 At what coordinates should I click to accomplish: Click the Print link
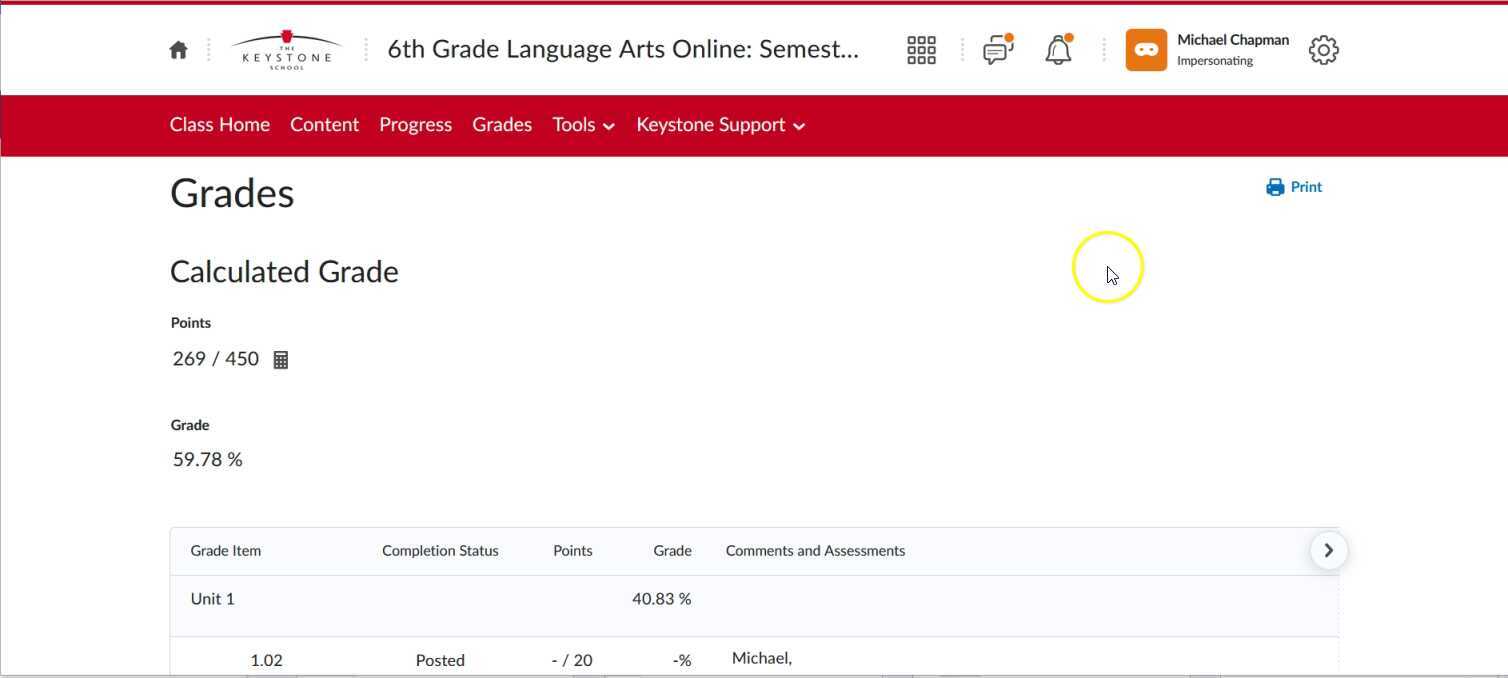coord(1305,186)
